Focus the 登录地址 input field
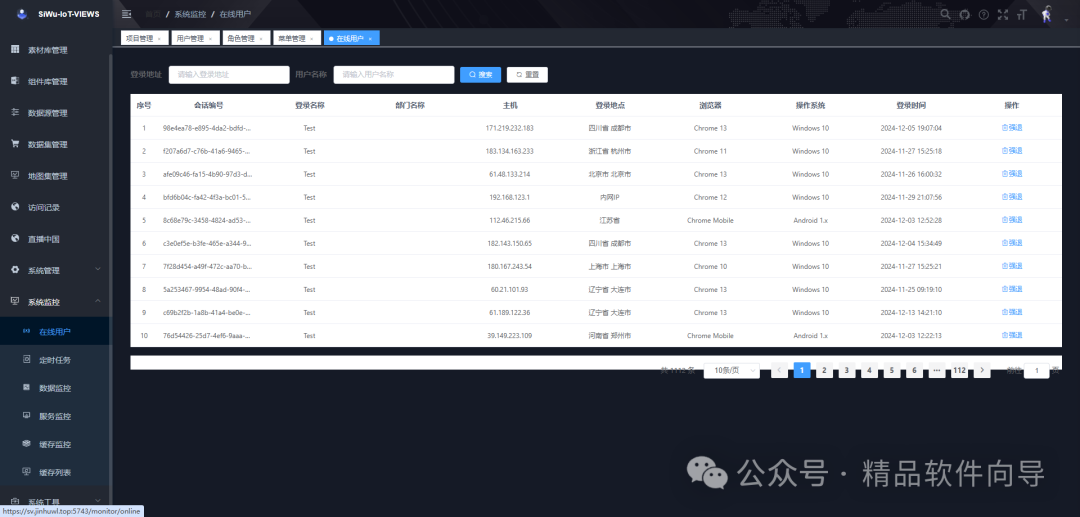Screen dimensions: 1080x517 pos(229,74)
